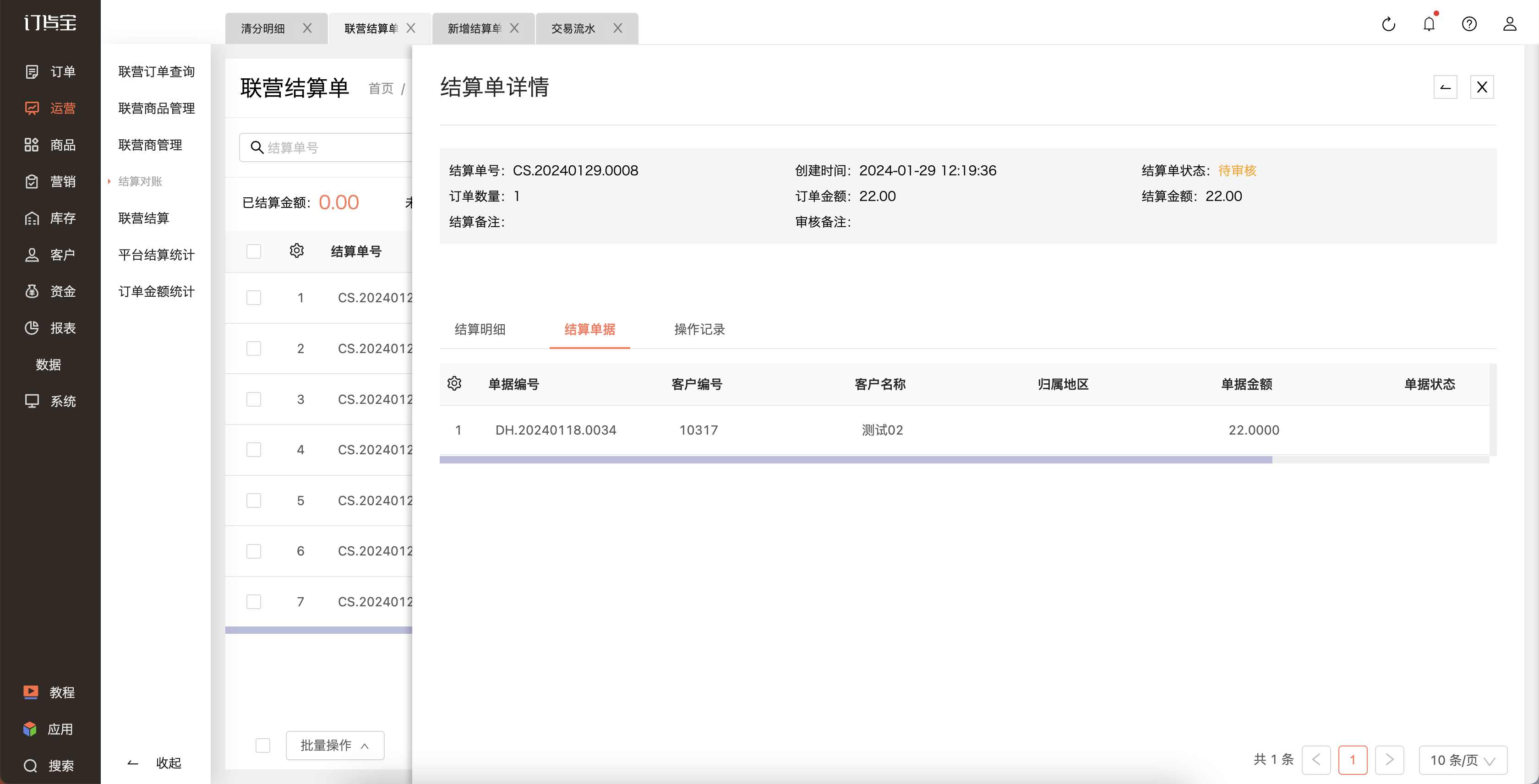Image resolution: width=1539 pixels, height=784 pixels.
Task: Click the refresh icon in top bar
Action: 1388,24
